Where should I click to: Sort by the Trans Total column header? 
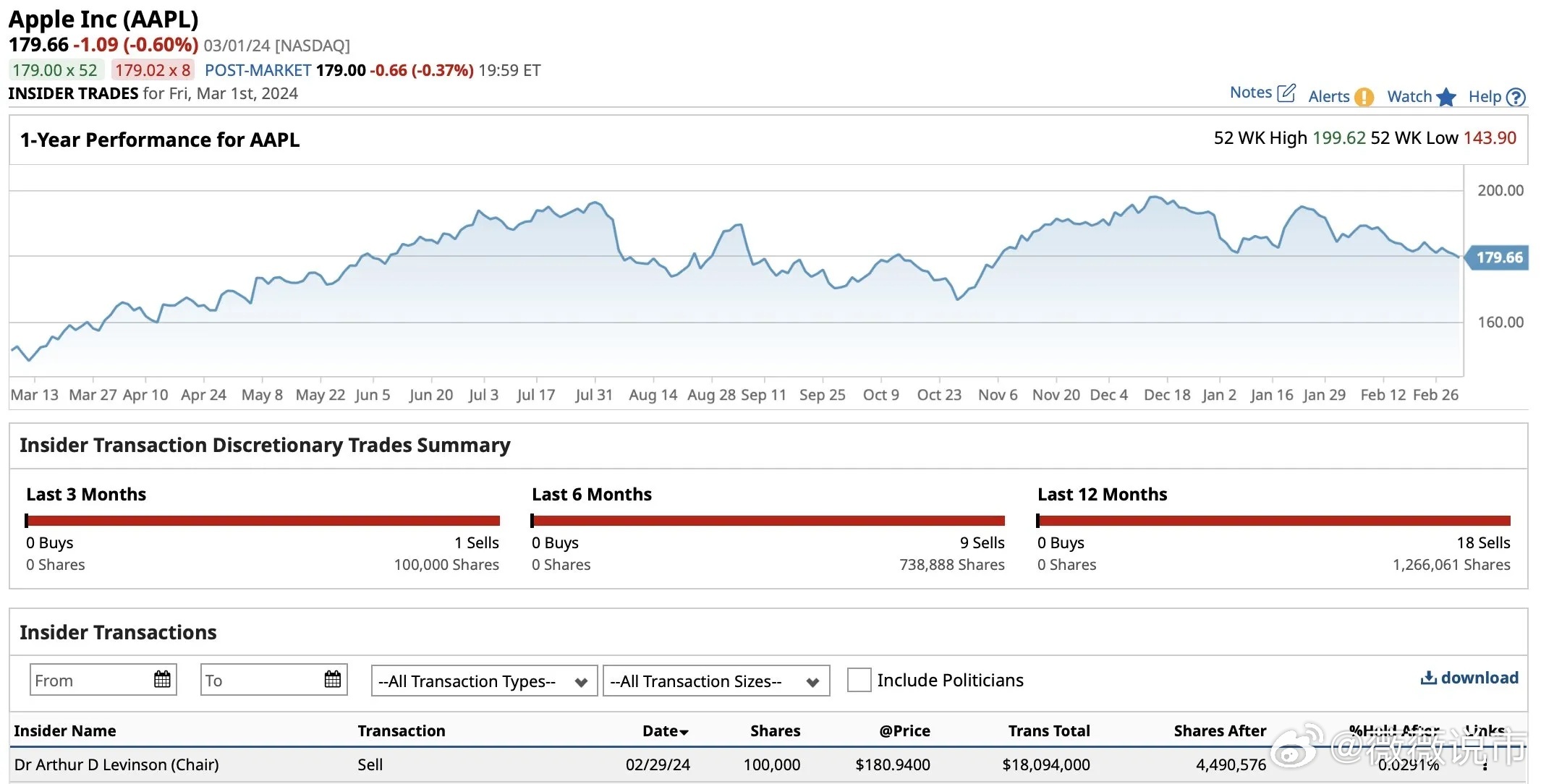[x=1049, y=730]
